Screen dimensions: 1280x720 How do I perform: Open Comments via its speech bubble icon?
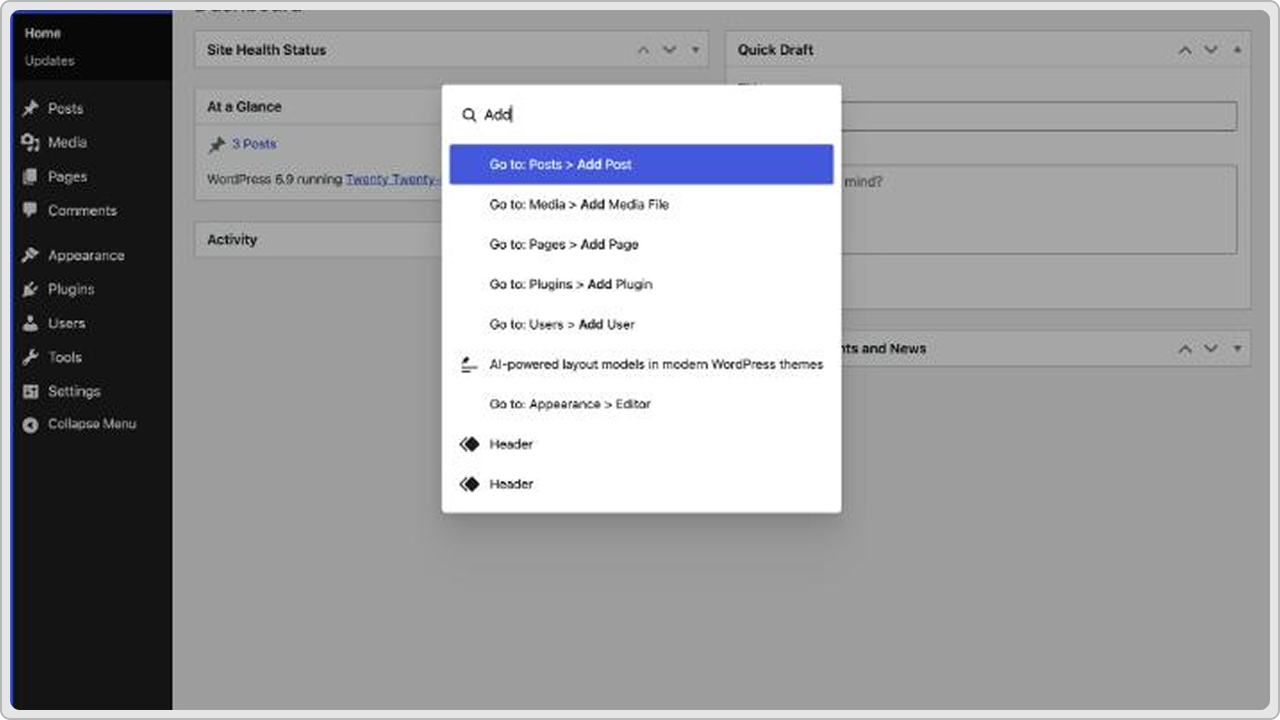[x=26, y=210]
